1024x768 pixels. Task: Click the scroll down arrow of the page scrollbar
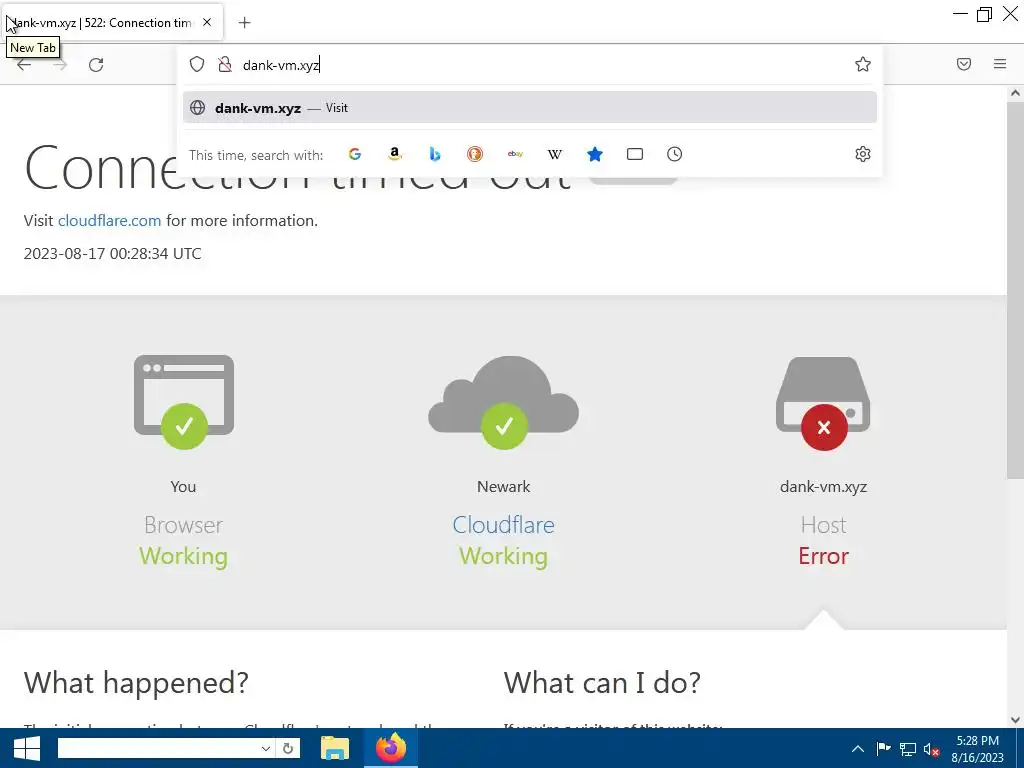click(1015, 720)
